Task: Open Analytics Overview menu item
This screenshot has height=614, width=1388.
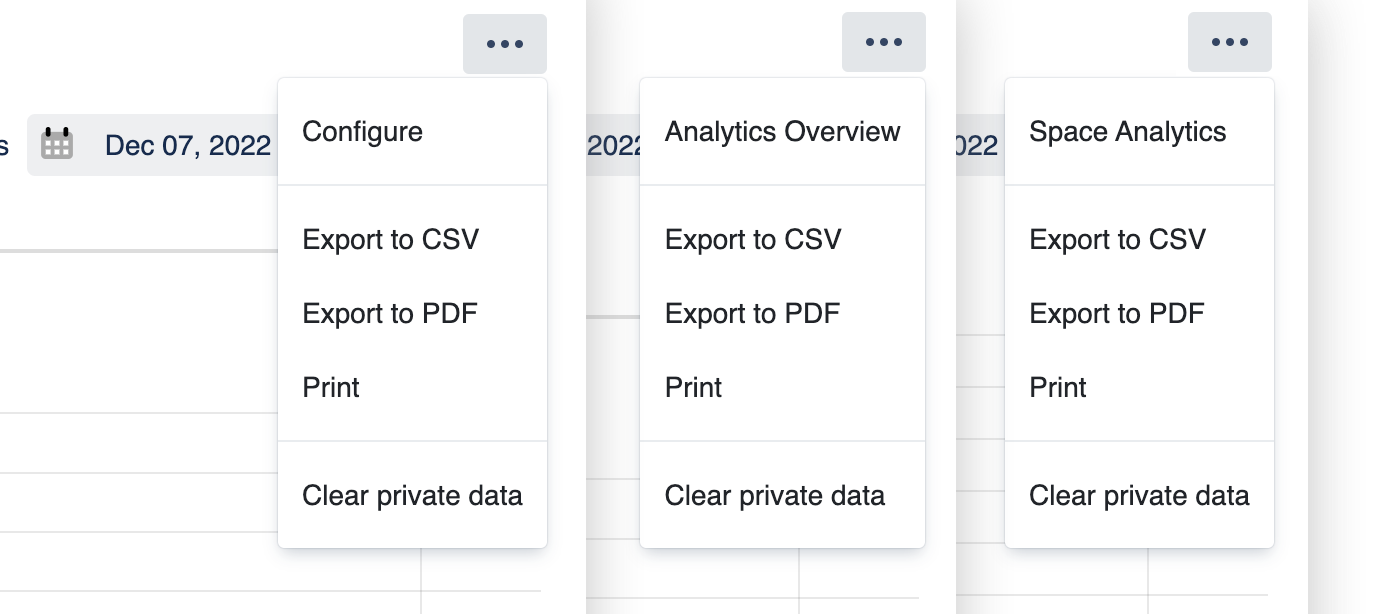Action: pos(782,132)
